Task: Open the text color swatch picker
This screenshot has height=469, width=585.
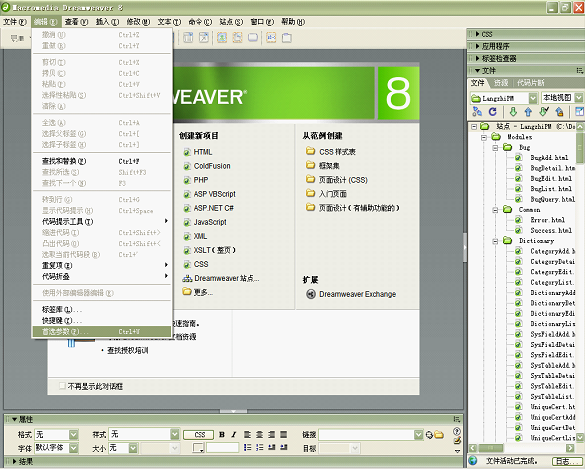Action: point(198,448)
